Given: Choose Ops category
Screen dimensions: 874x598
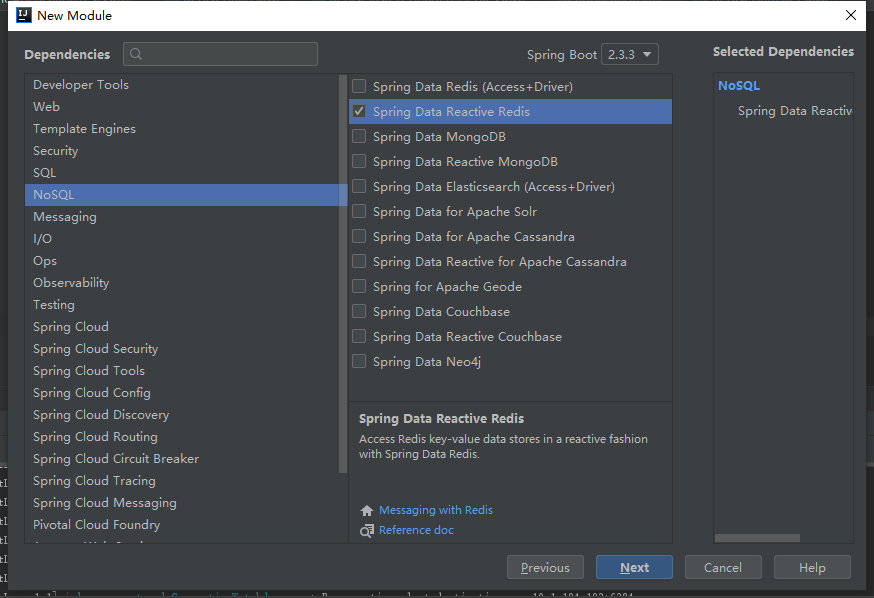Looking at the screenshot, I should pos(182,261).
